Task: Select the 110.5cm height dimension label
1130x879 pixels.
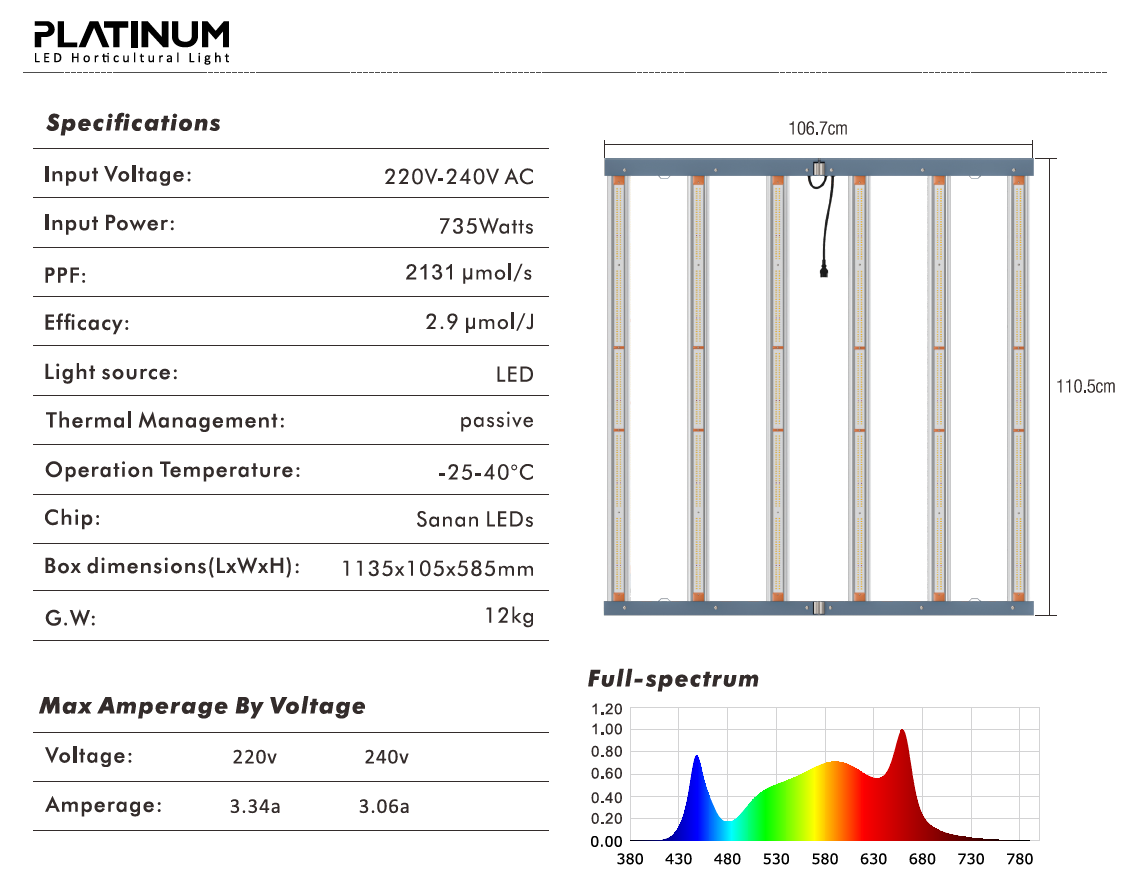Action: coord(1086,387)
